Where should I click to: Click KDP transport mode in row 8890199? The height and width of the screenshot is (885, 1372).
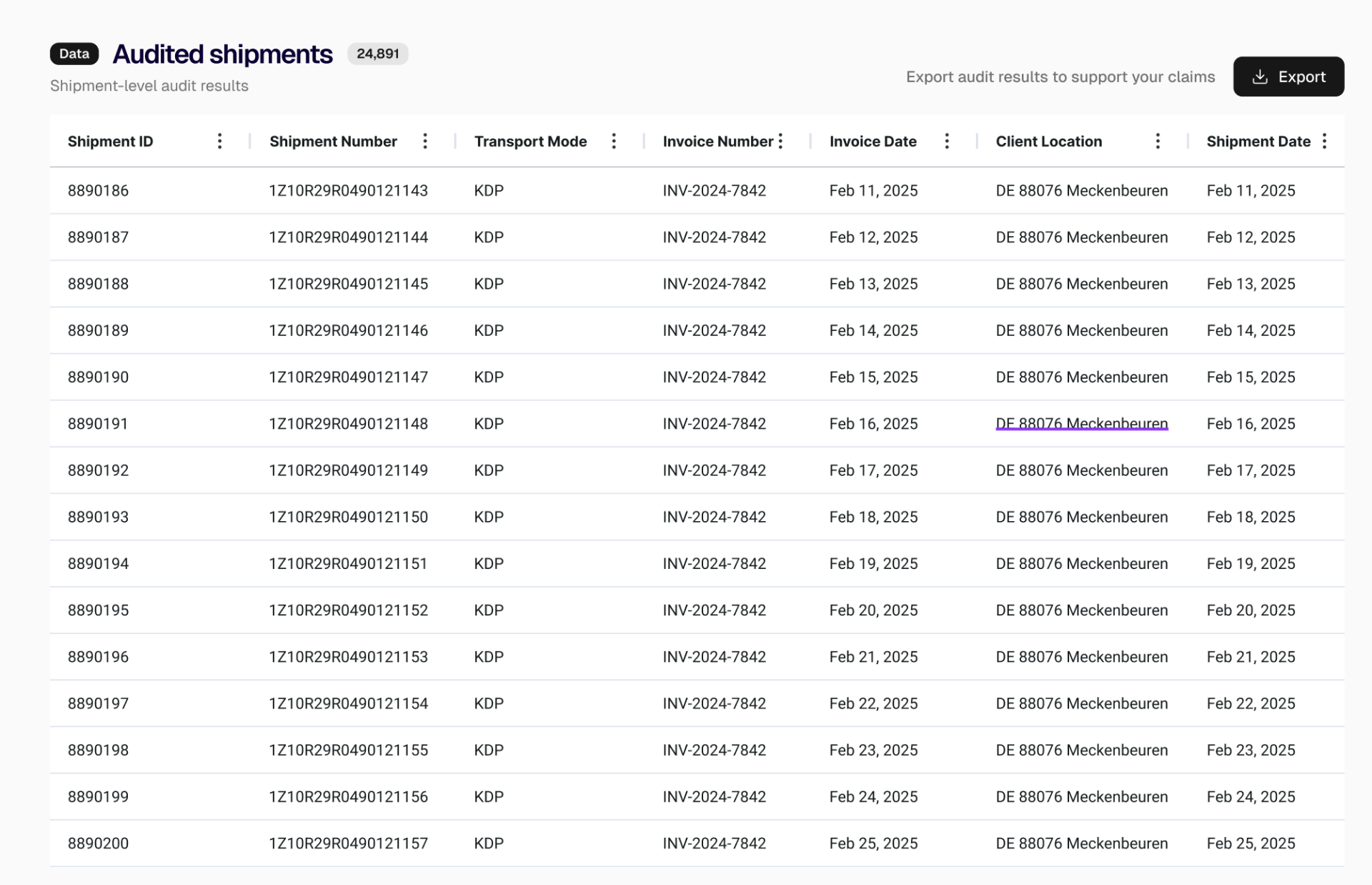[x=489, y=796]
